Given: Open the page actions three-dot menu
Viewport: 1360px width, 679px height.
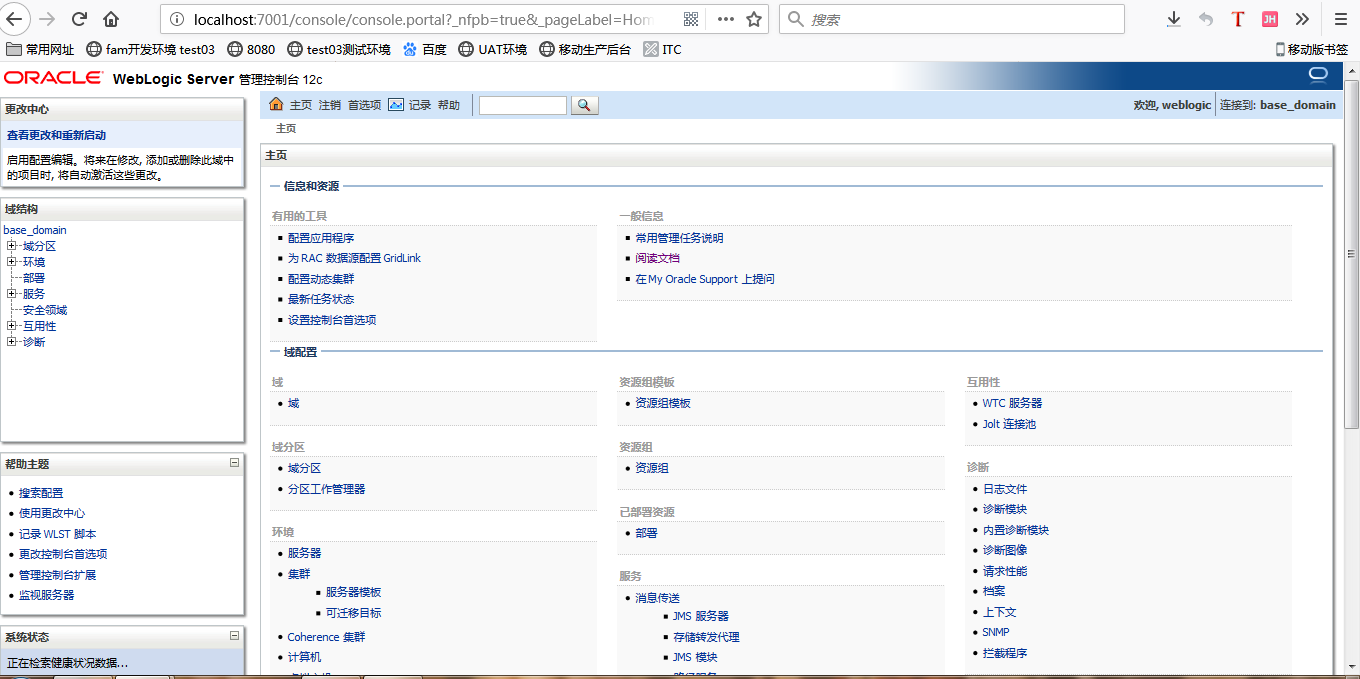Looking at the screenshot, I should tap(725, 19).
